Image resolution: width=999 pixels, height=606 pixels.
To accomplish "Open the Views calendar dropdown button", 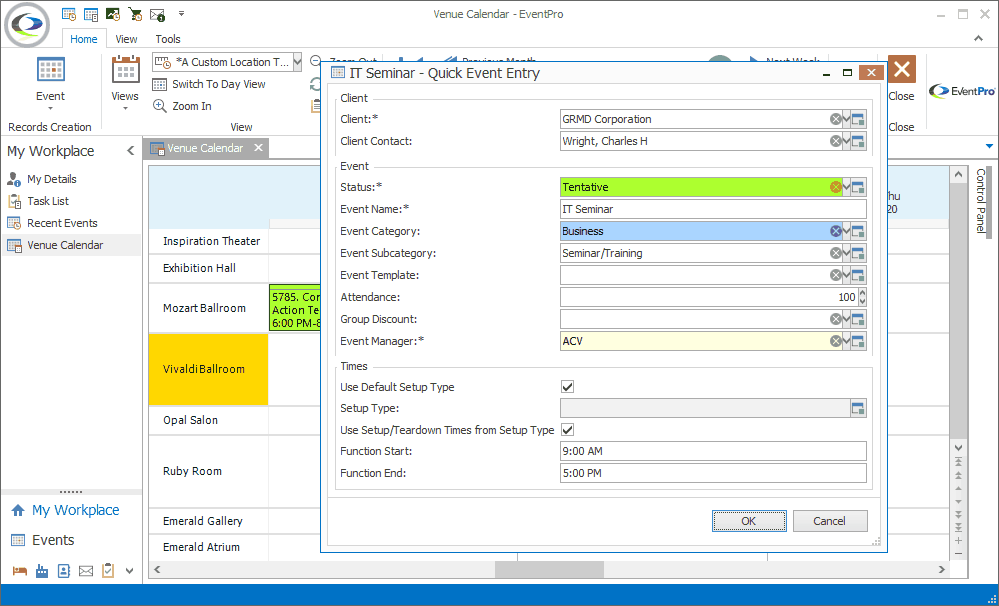I will [125, 83].
